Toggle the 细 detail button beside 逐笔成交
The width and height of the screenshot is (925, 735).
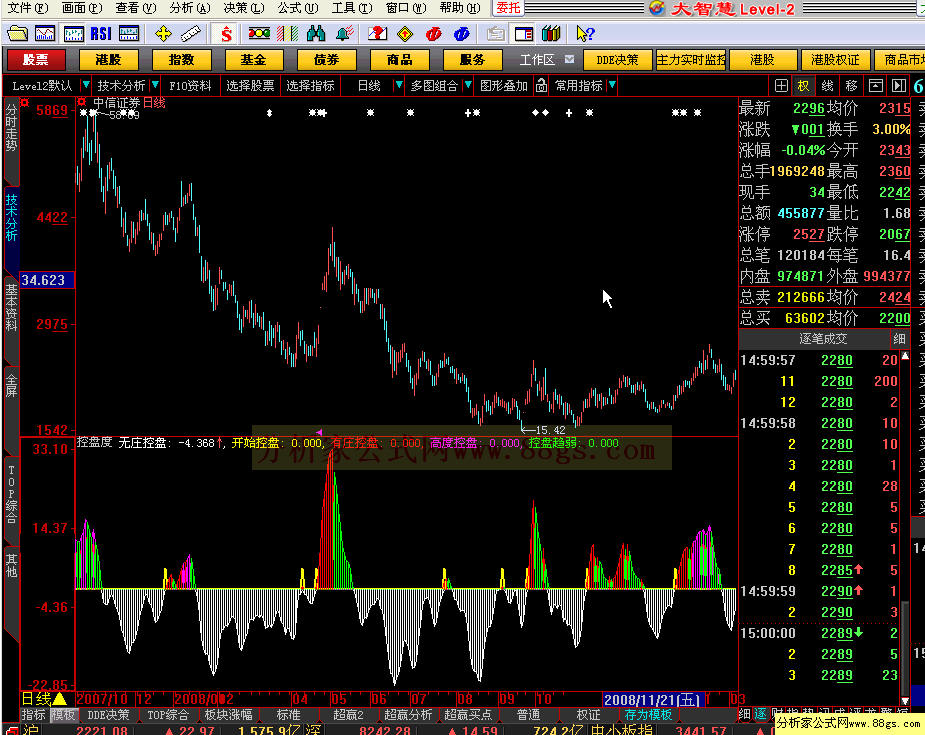point(899,339)
